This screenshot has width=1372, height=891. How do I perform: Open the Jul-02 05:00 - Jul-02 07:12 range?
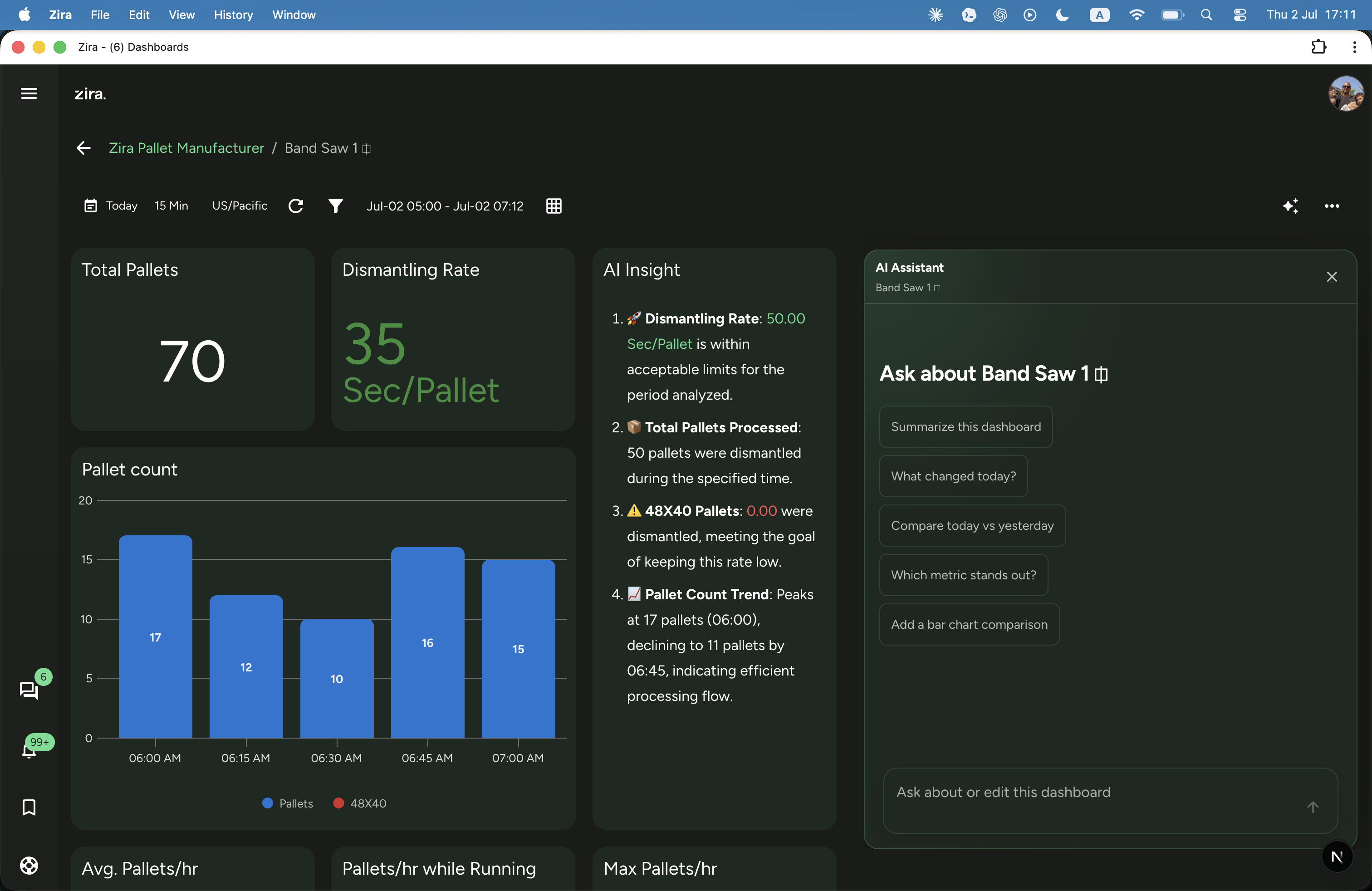click(x=445, y=206)
